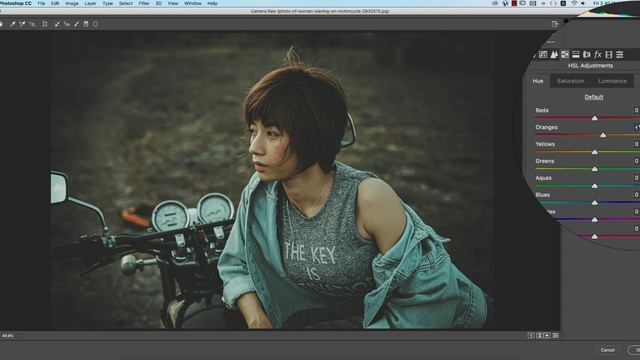Click the Greens hue slider handle
Screen dimensions: 640x360
tap(595, 169)
